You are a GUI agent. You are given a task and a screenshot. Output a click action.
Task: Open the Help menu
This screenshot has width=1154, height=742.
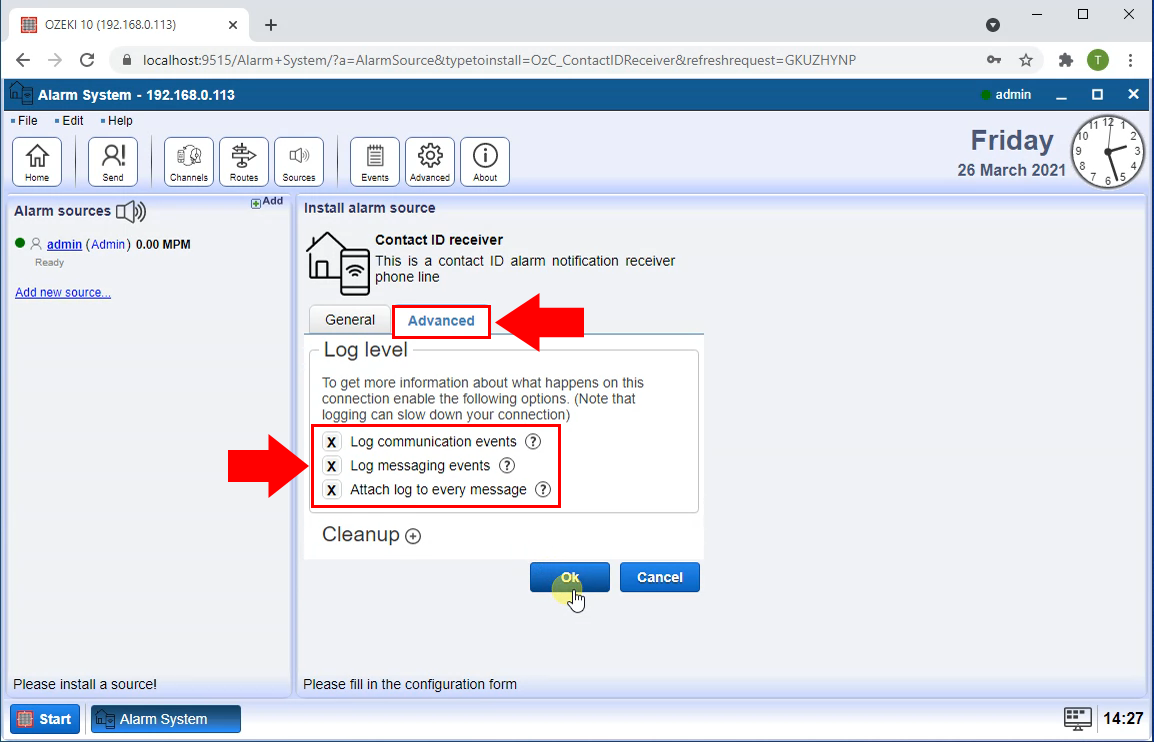[x=120, y=121]
